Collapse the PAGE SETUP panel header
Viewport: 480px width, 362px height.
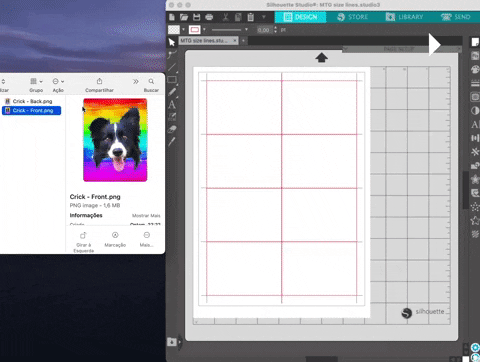tap(345, 49)
